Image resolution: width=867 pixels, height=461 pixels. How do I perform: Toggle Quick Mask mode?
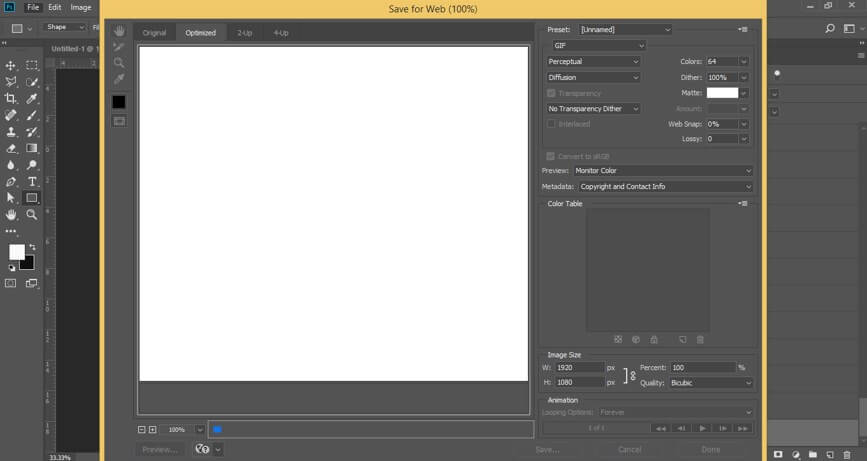[11, 284]
